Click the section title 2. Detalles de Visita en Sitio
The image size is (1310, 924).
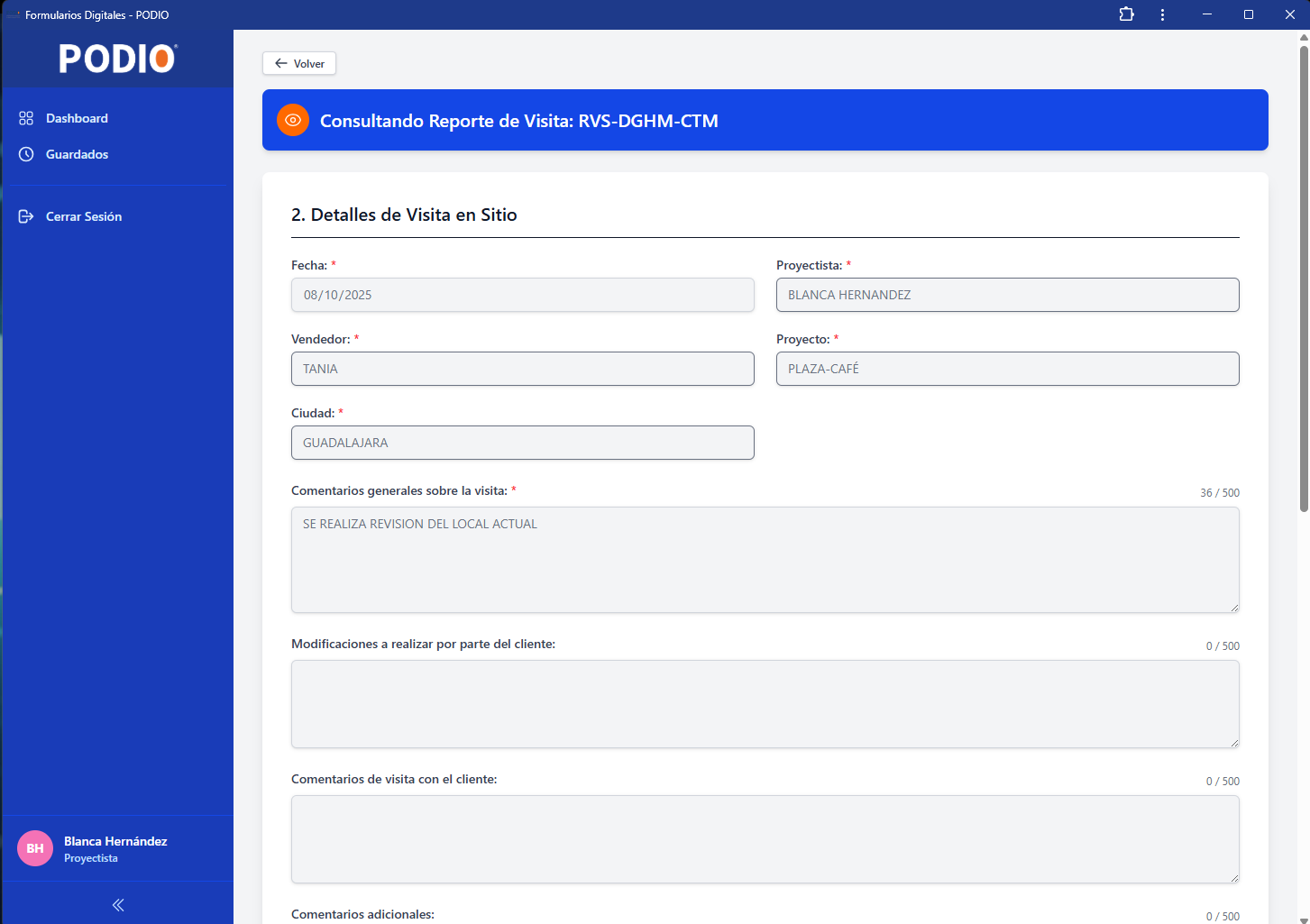404,215
